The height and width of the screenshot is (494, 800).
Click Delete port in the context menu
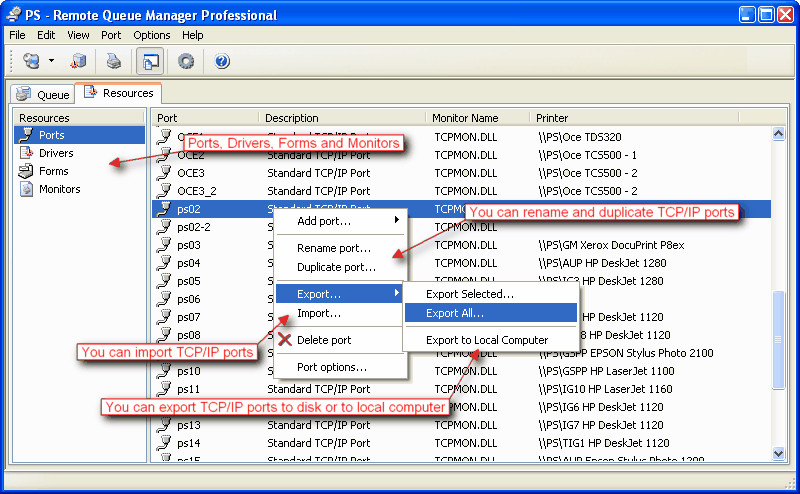point(324,340)
